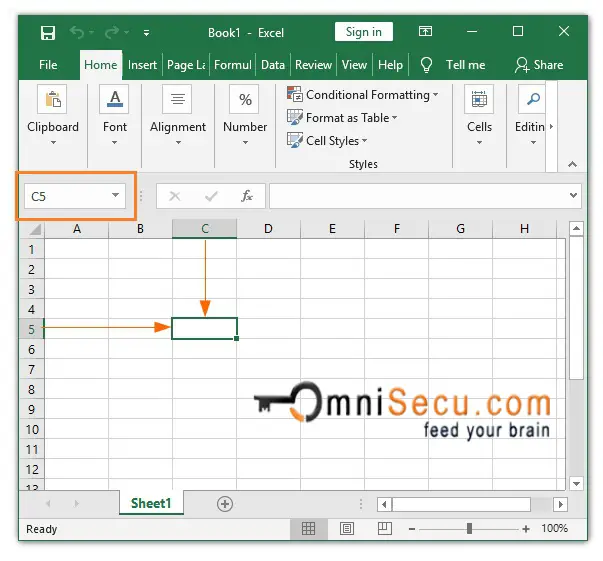
Task: Click the Sign in button
Action: tap(364, 32)
